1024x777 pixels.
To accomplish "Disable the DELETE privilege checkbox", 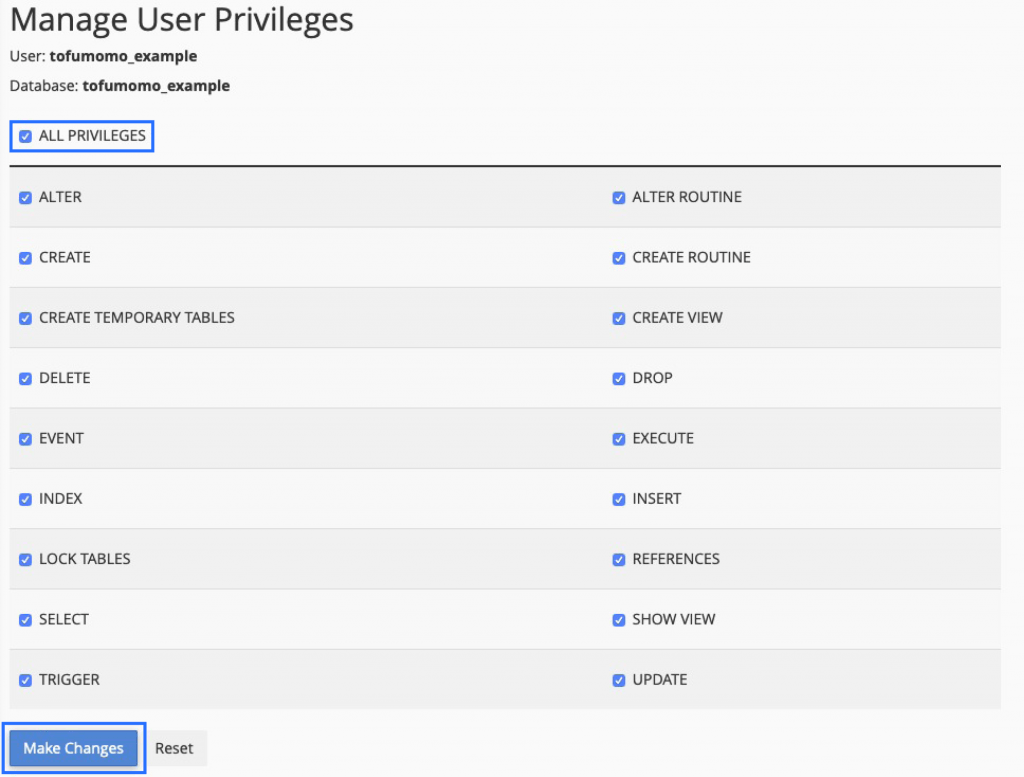I will click(25, 378).
